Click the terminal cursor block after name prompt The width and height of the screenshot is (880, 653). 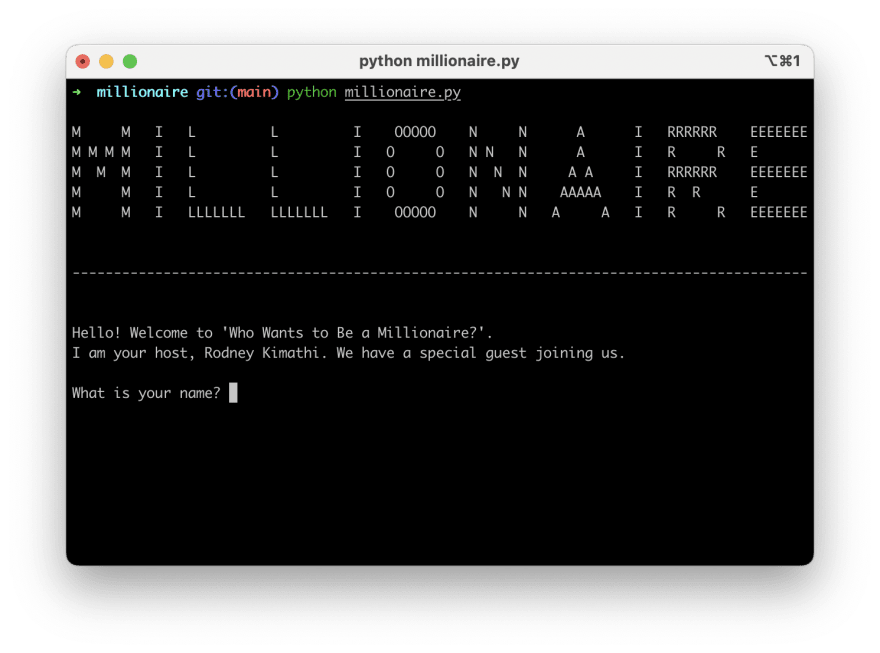pyautogui.click(x=233, y=393)
